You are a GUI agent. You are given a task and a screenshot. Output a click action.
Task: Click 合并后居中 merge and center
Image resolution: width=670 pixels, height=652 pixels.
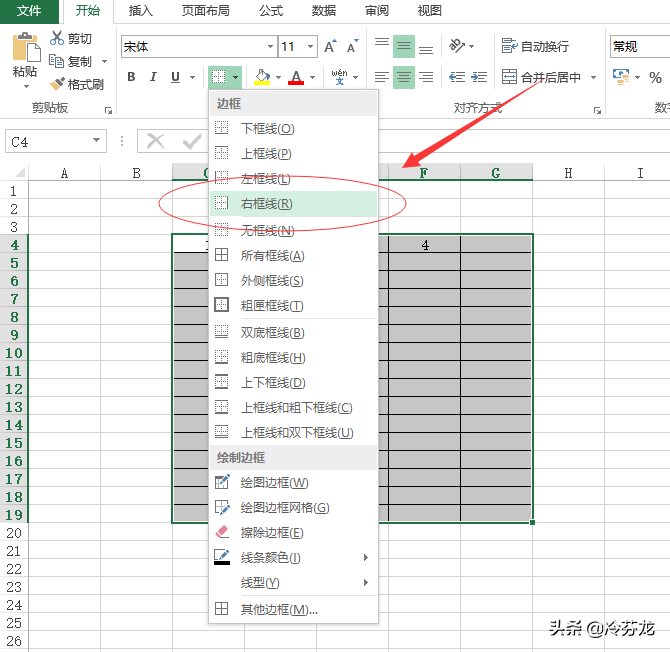tap(541, 77)
